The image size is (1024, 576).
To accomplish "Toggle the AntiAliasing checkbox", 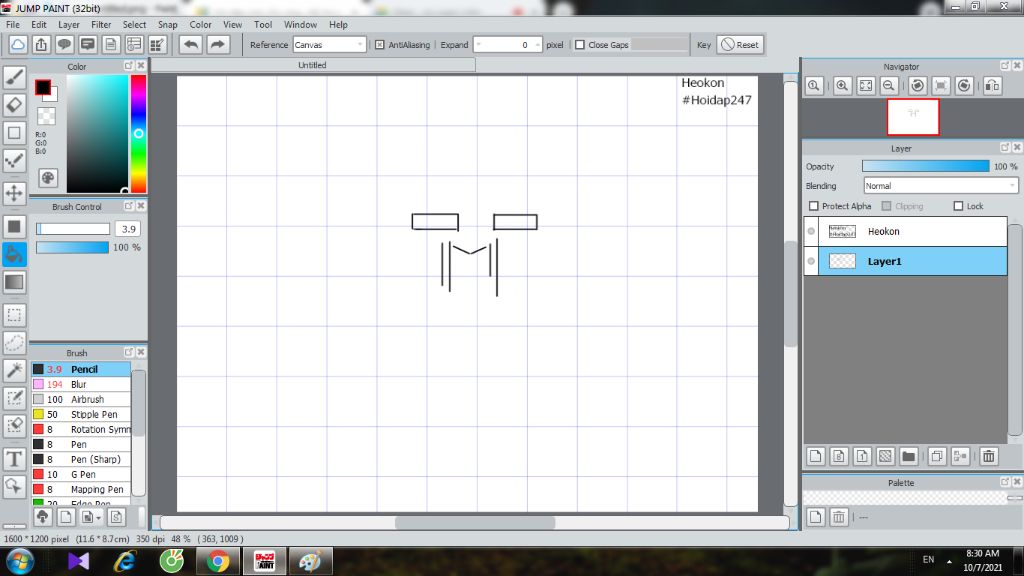I will 380,45.
